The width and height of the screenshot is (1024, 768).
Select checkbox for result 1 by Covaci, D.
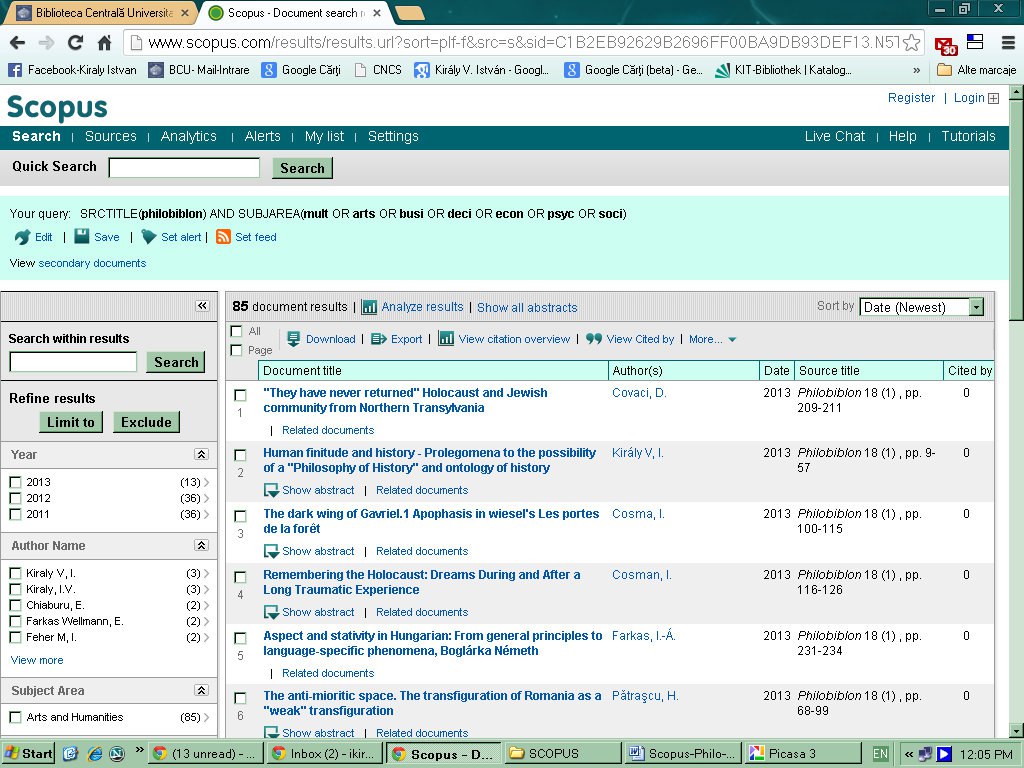click(240, 395)
